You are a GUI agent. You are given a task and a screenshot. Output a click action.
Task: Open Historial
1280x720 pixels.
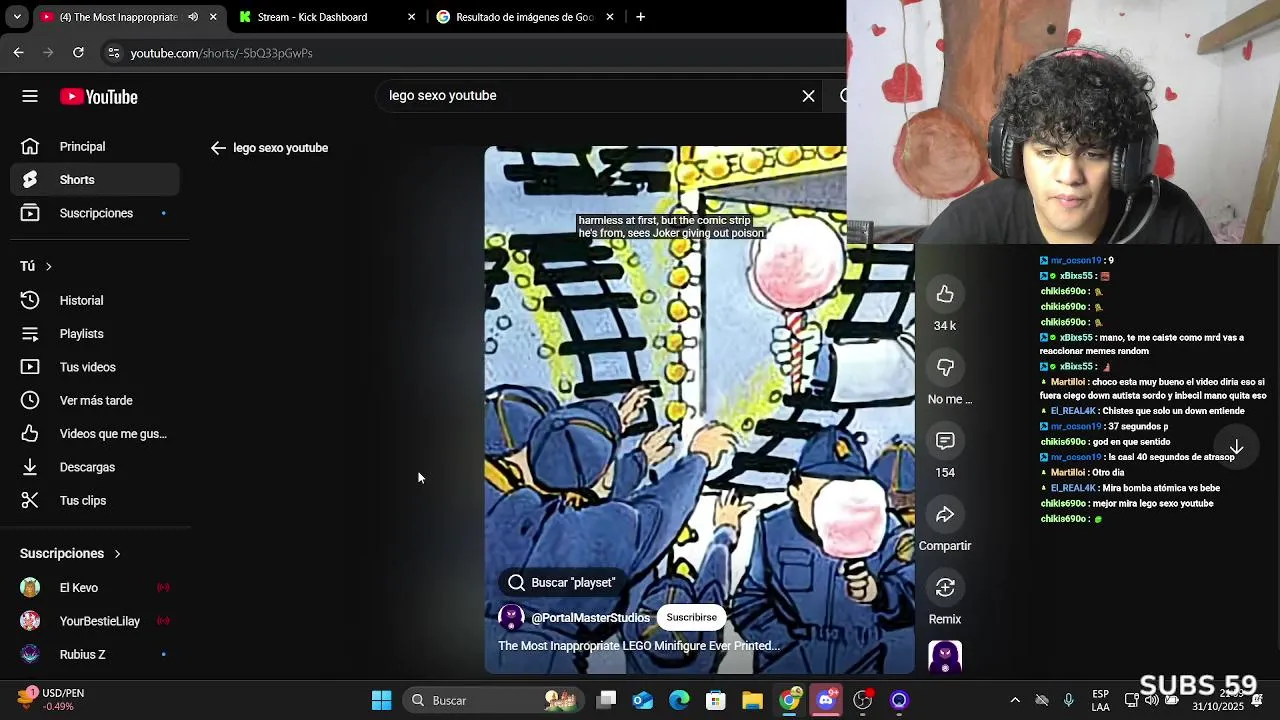pos(95,300)
